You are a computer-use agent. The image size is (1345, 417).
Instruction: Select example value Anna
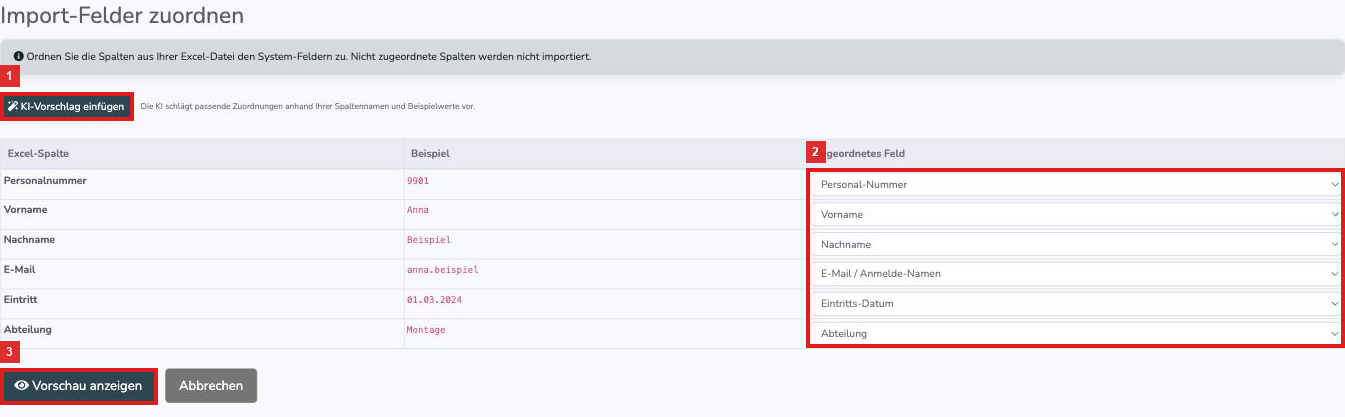(x=418, y=211)
